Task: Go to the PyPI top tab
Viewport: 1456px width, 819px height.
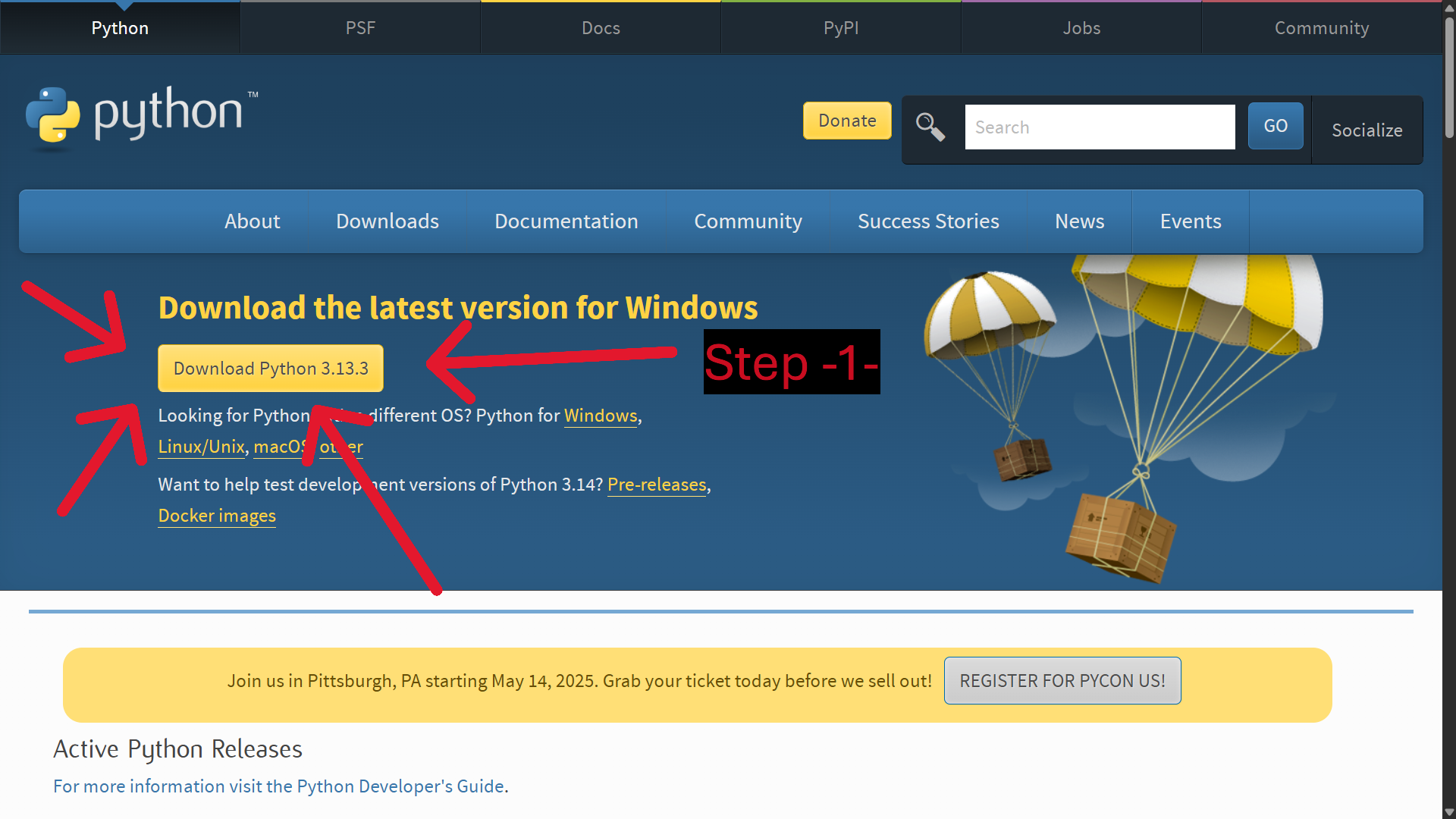Action: (841, 28)
